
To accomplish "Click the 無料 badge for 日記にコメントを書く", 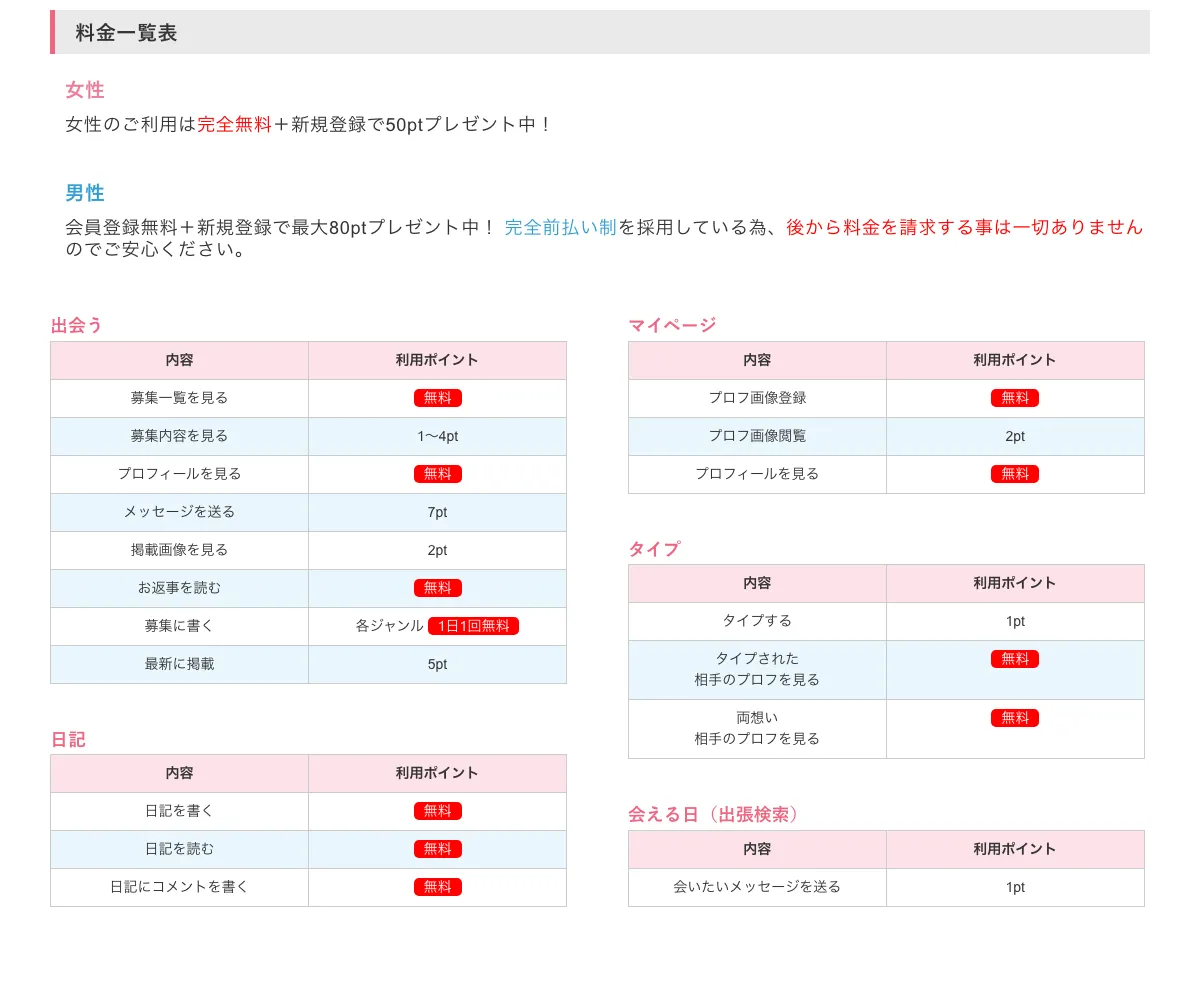I will (x=438, y=887).
